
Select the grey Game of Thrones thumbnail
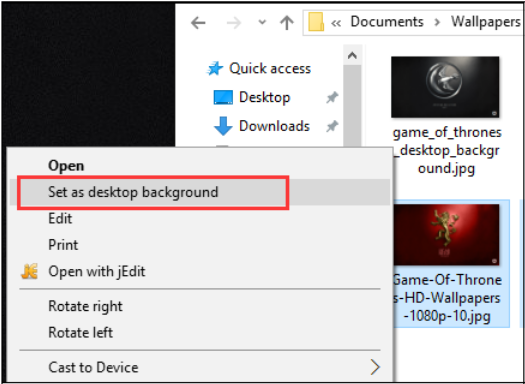tap(445, 87)
